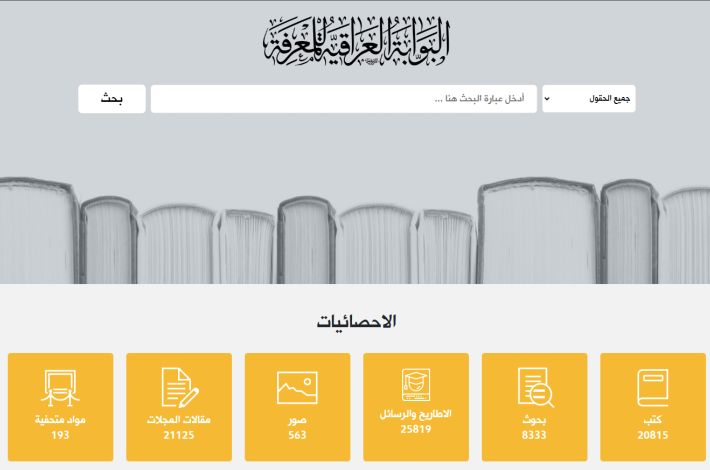Image resolution: width=710 pixels, height=470 pixels.
Task: Open the كتب label link
Action: tap(652, 420)
